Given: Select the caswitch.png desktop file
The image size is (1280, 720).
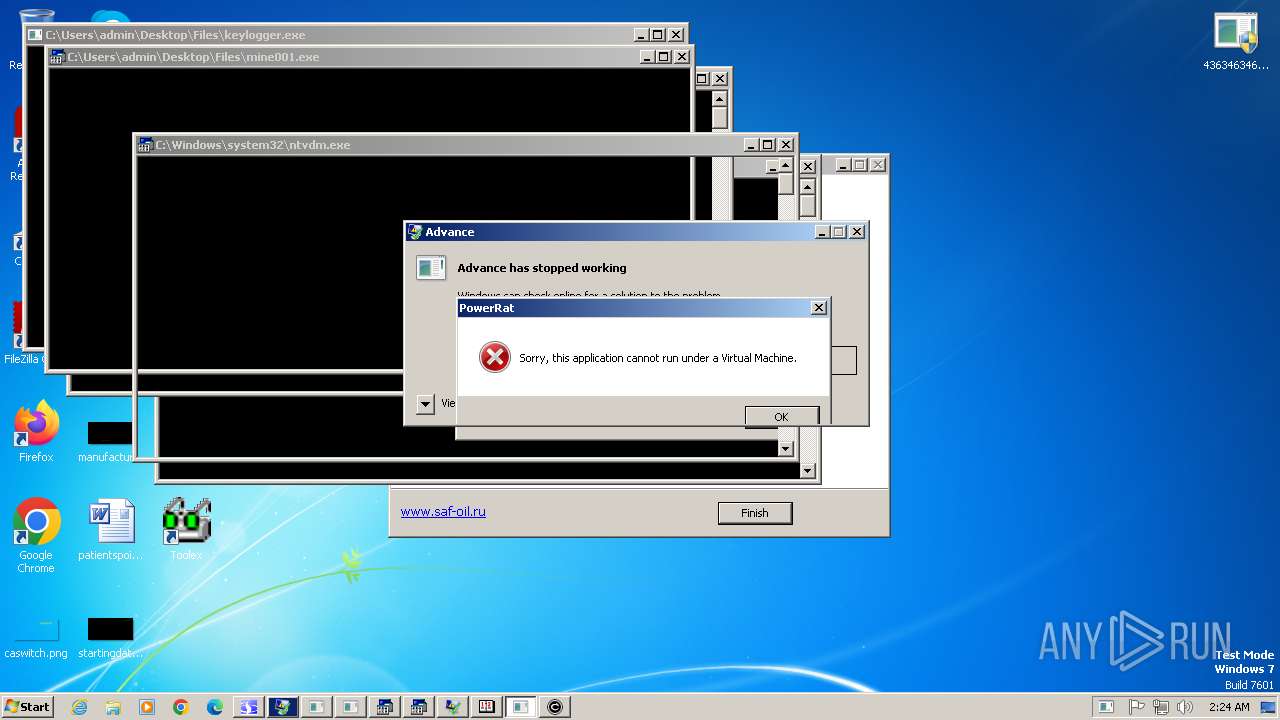Looking at the screenshot, I should click(x=36, y=637).
